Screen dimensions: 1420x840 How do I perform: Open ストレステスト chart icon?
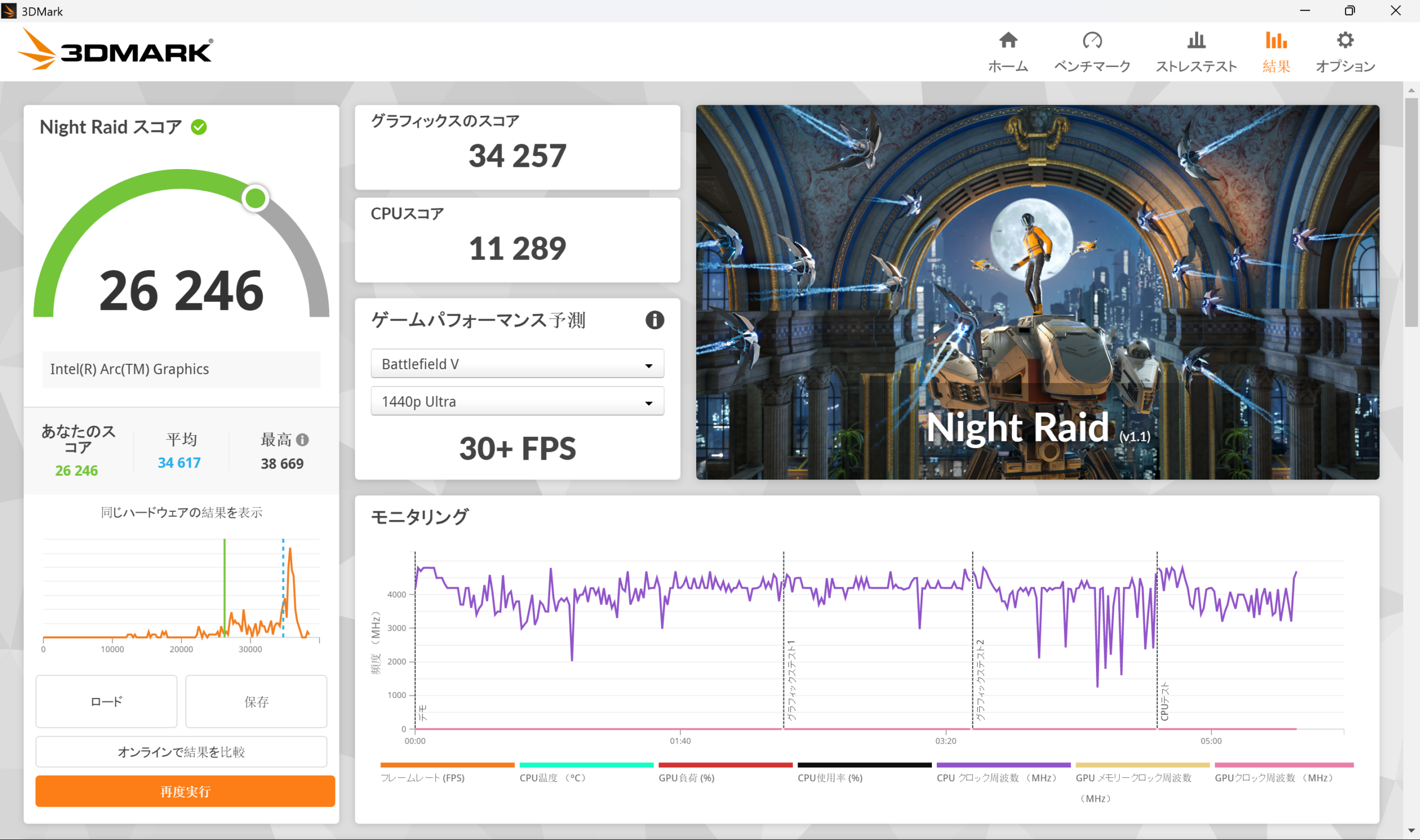(x=1196, y=41)
